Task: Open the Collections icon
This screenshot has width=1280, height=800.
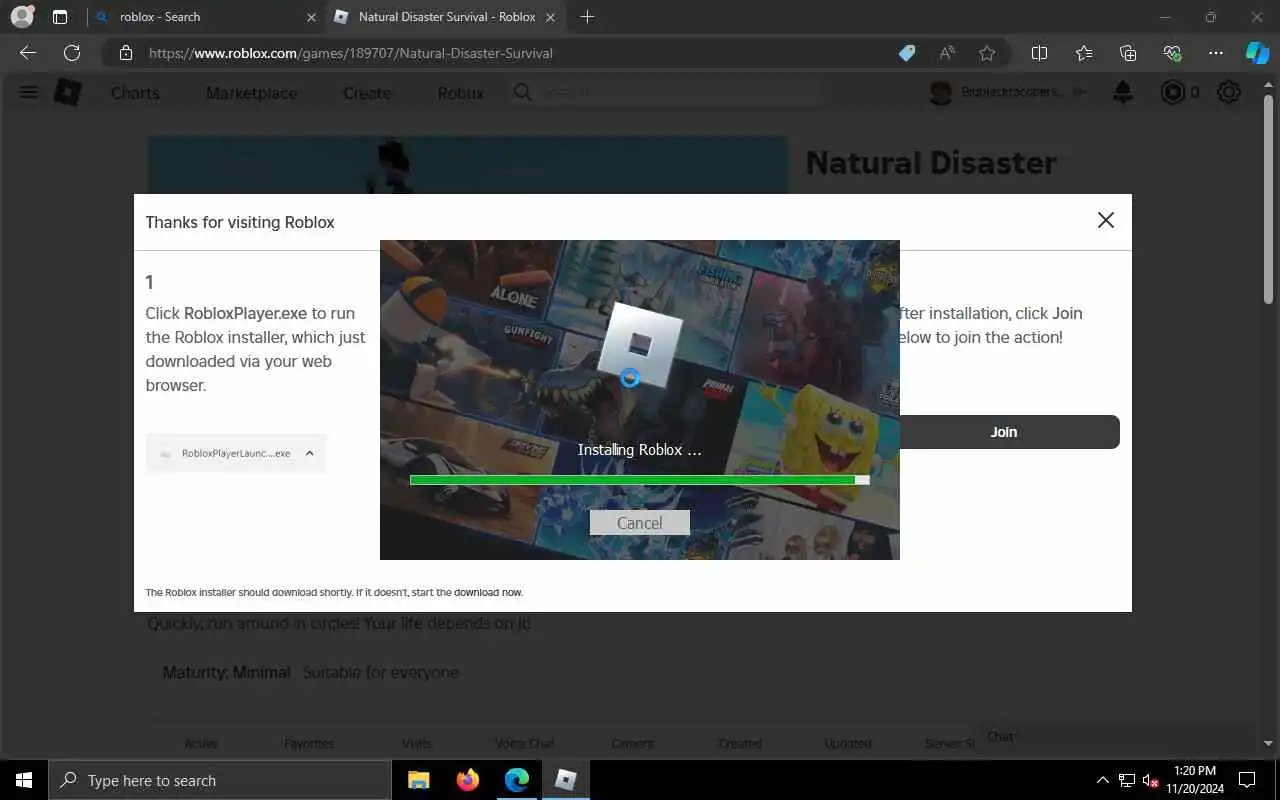Action: pos(1128,53)
